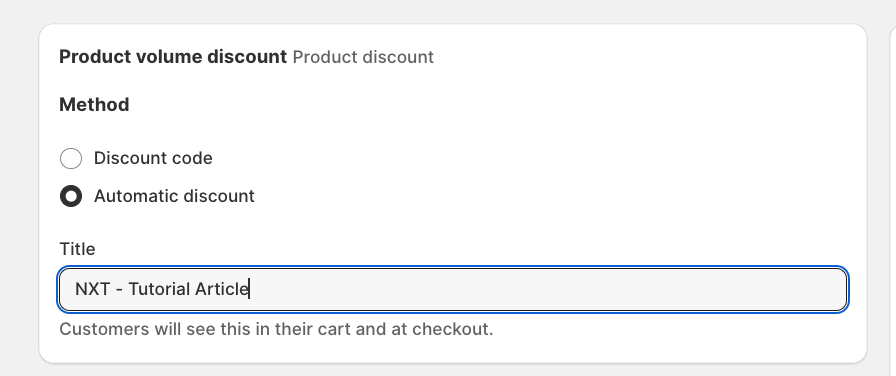Click the 'Automatic discount' option label
Viewport: 896px width, 376px height.
pyautogui.click(x=174, y=196)
